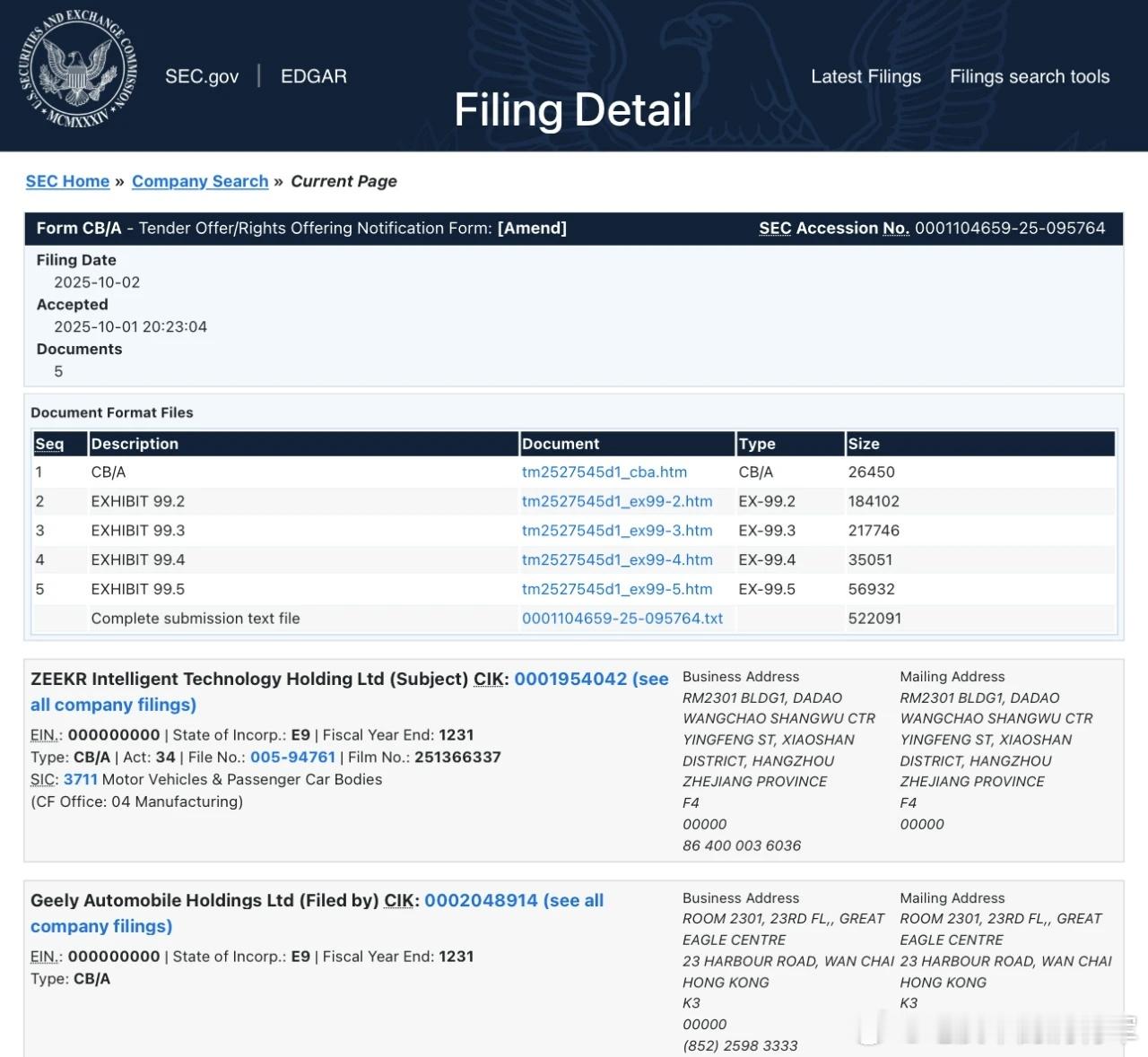Viewport: 1148px width, 1057px height.
Task: Open tm2527545d1_ex99-3.htm exhibit
Action: point(617,531)
